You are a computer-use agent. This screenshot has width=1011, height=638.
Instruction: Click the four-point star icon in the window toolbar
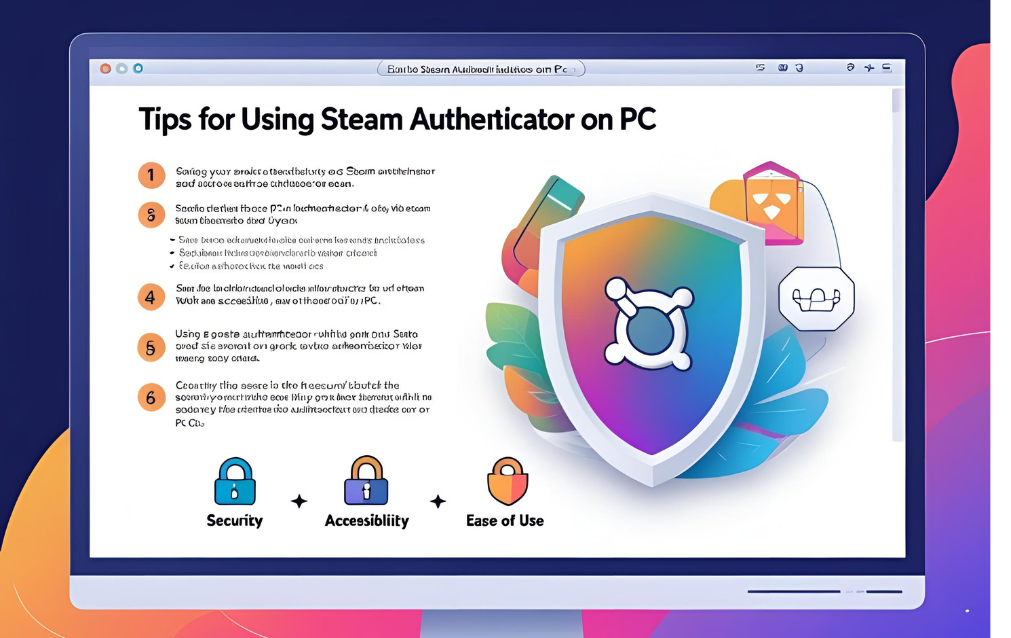(x=869, y=68)
